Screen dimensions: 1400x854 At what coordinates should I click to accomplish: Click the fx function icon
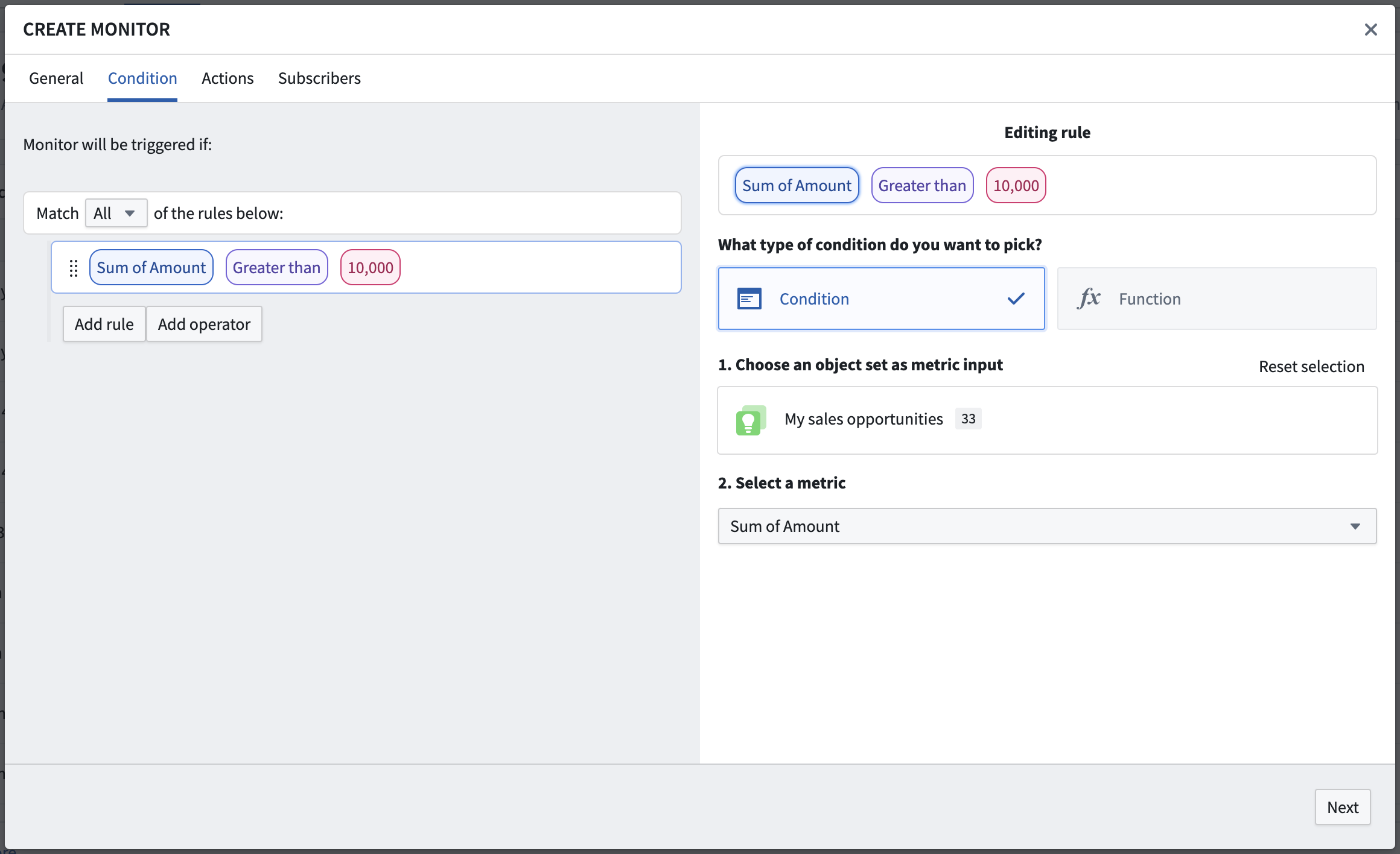(x=1089, y=298)
